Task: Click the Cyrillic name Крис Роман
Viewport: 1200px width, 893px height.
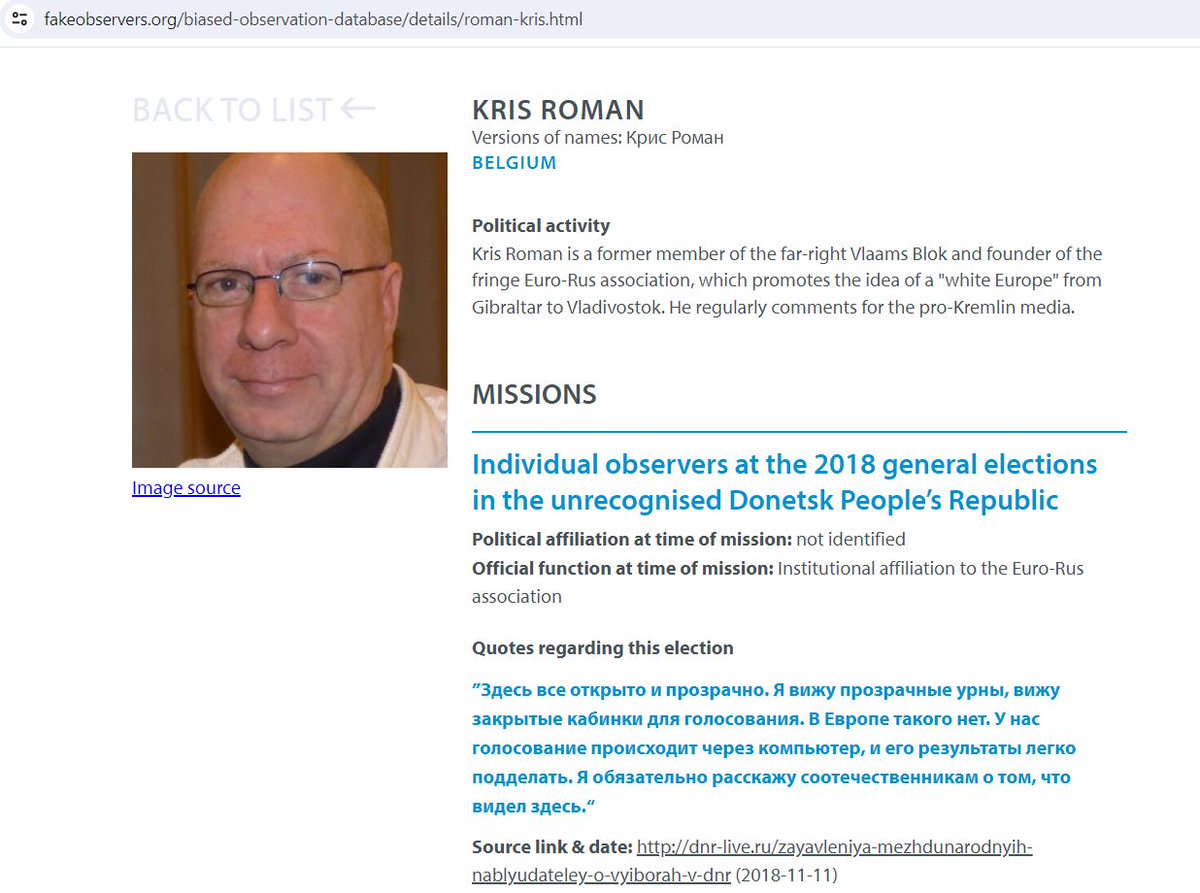Action: coord(674,138)
